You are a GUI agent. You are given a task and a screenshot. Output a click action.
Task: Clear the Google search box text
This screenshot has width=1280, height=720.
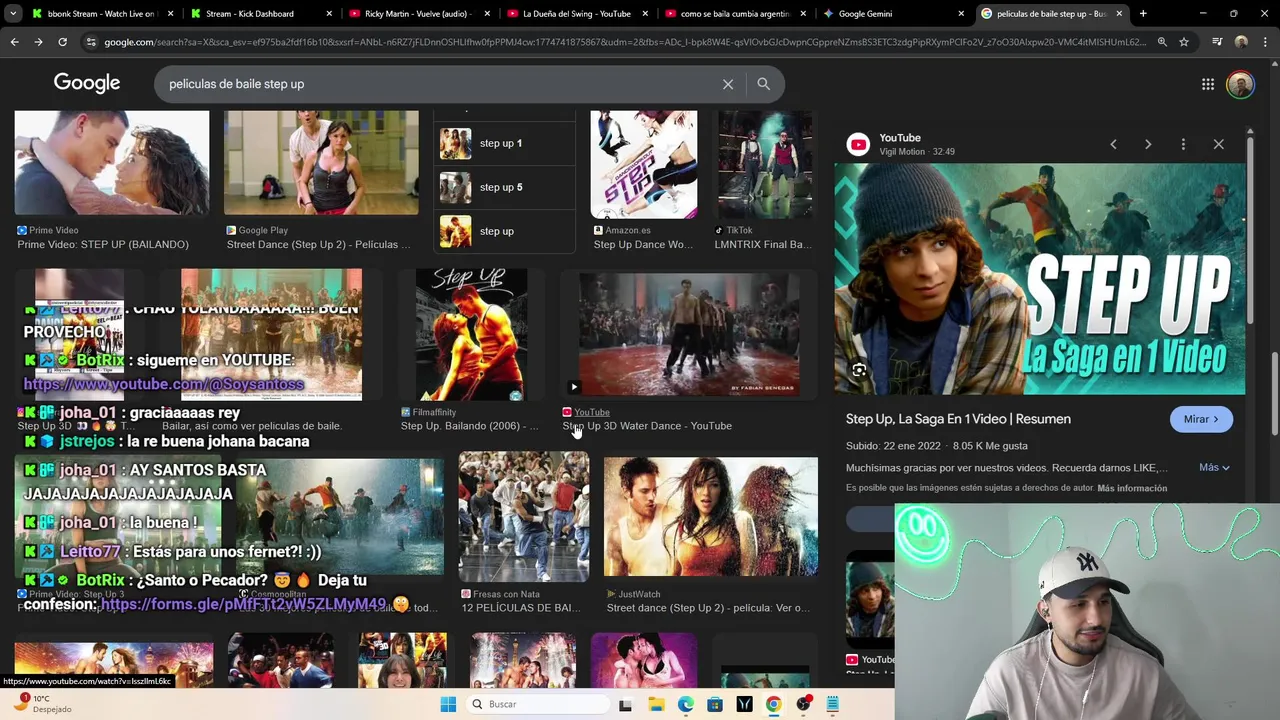point(728,84)
